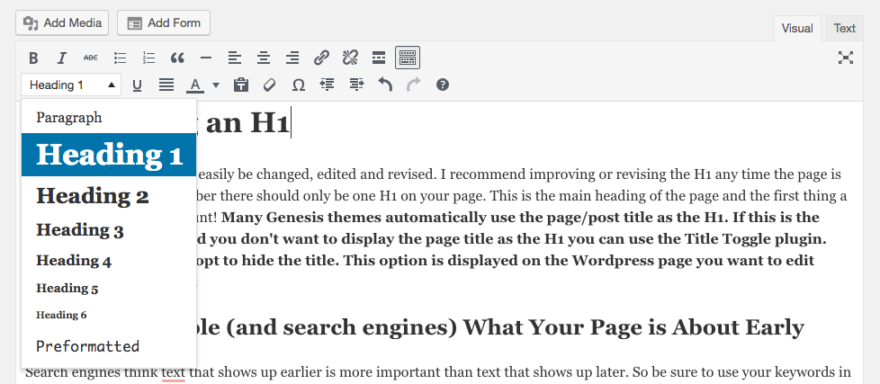Apply the current text color
This screenshot has height=384, width=880.
click(x=195, y=85)
